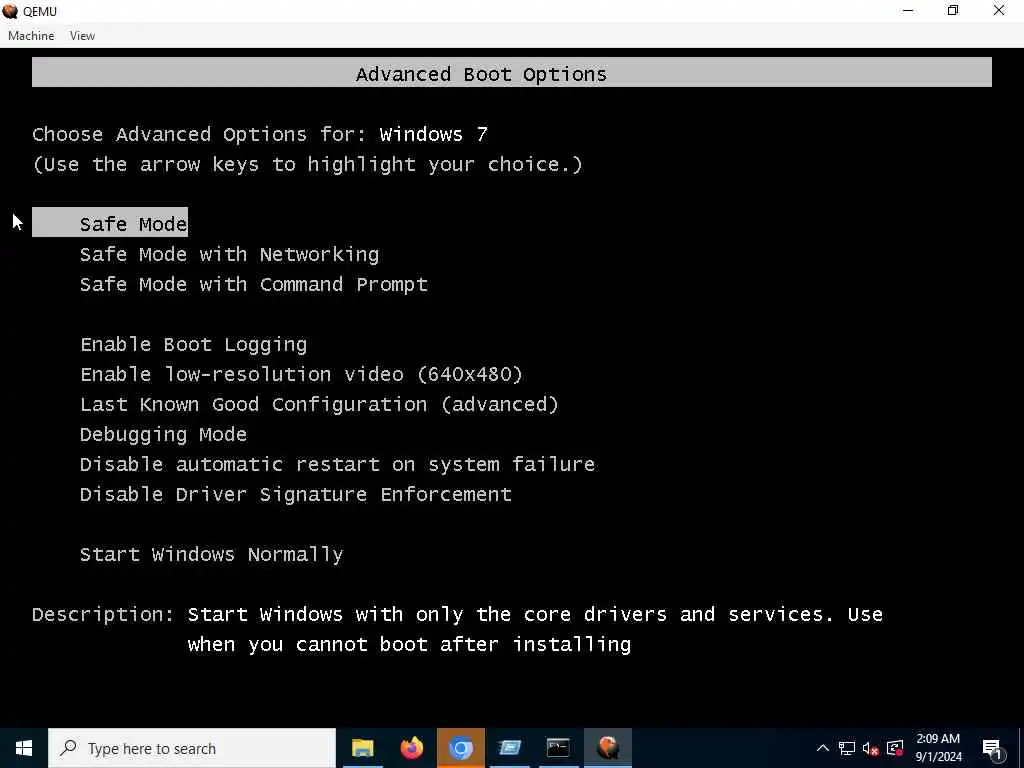1024x768 pixels.
Task: Open the tray icon with red dot
Action: click(895, 748)
